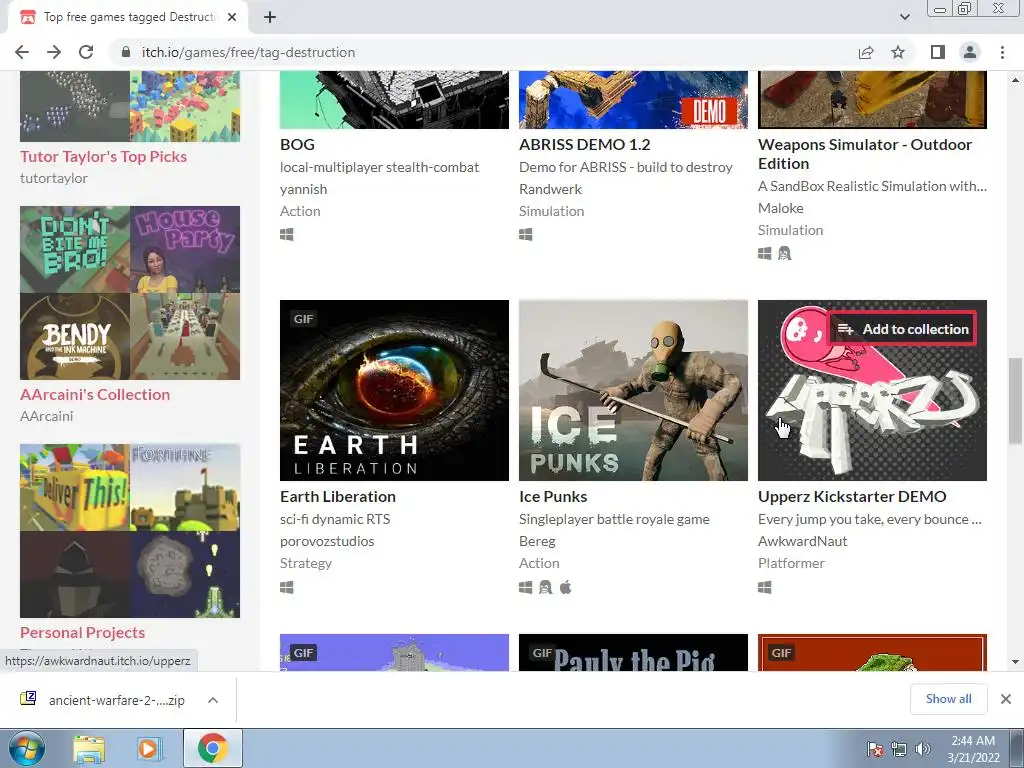Open Weapons Simulator - Outdoor Edition title
Image resolution: width=1024 pixels, height=768 pixels.
(865, 154)
